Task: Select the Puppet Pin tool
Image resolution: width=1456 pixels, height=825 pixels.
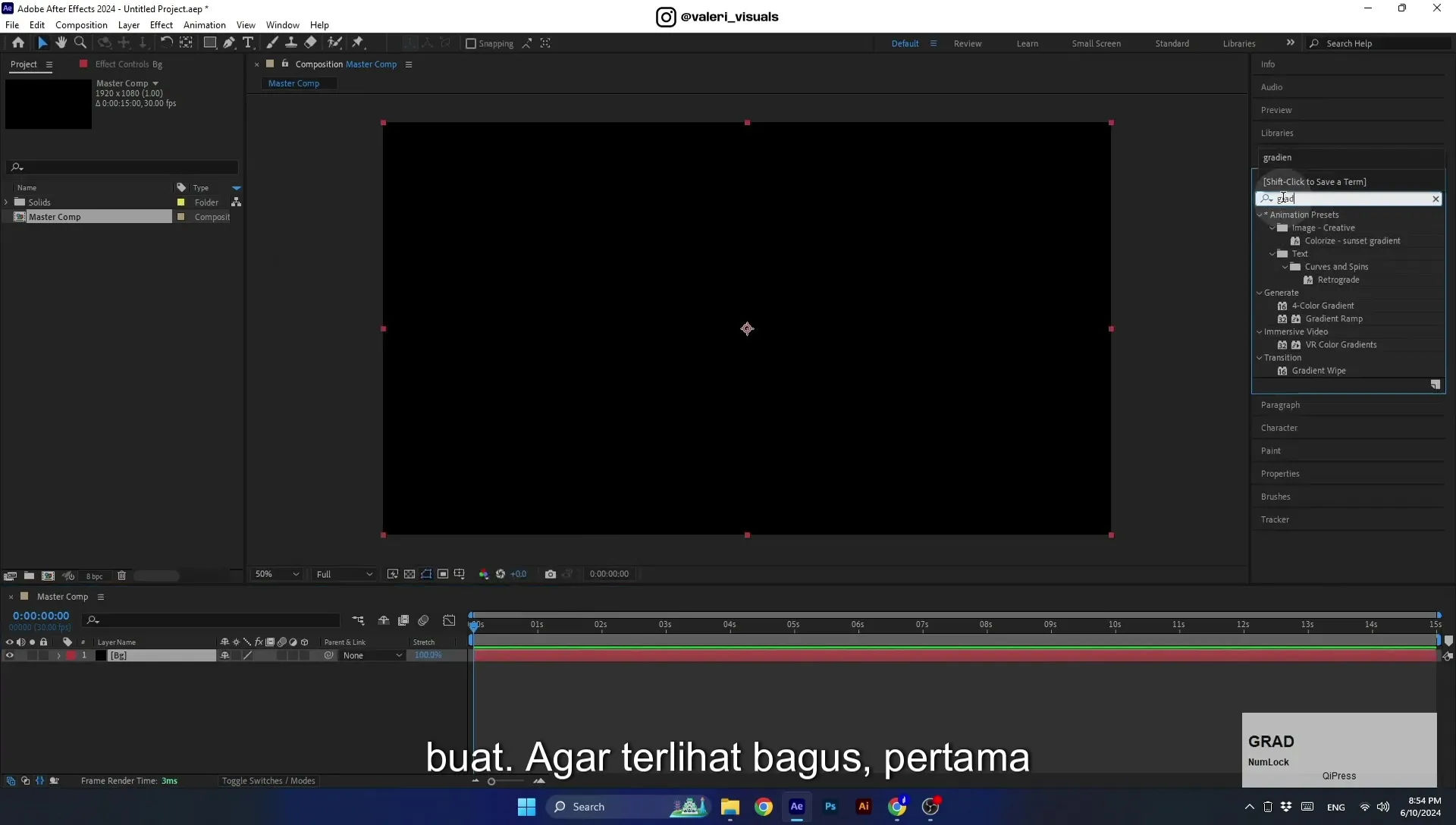Action: tap(358, 43)
